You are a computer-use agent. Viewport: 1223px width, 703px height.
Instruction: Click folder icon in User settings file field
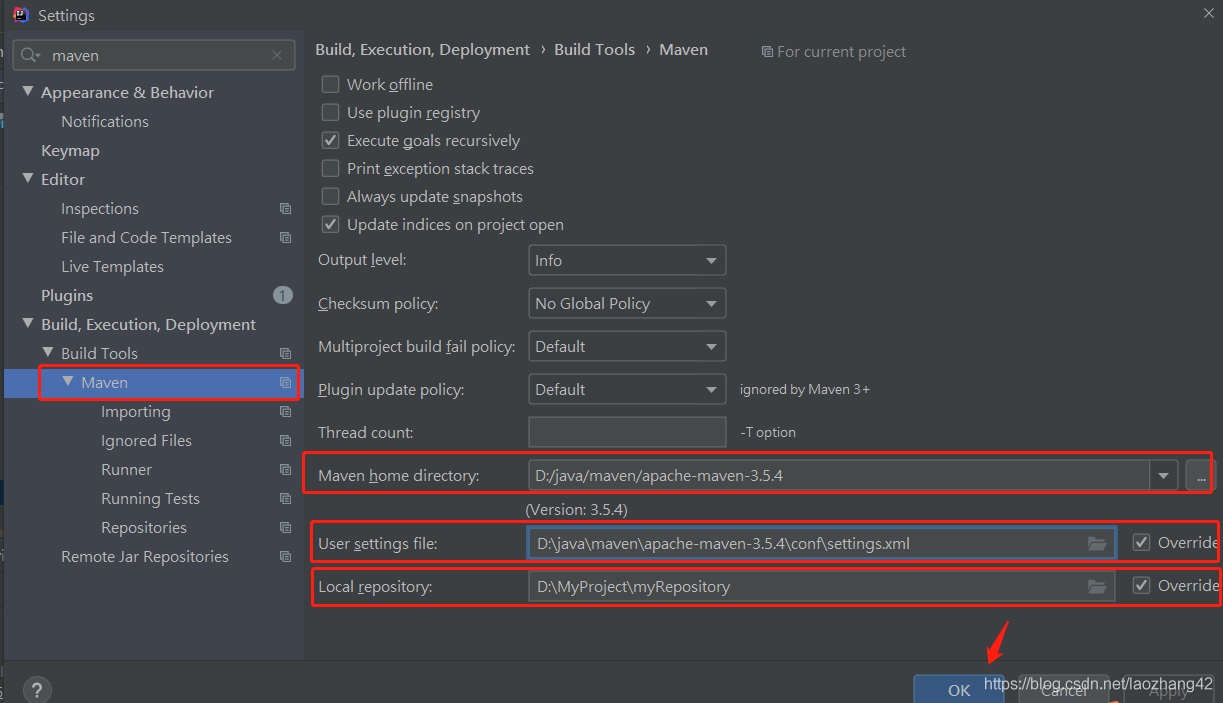point(1097,543)
